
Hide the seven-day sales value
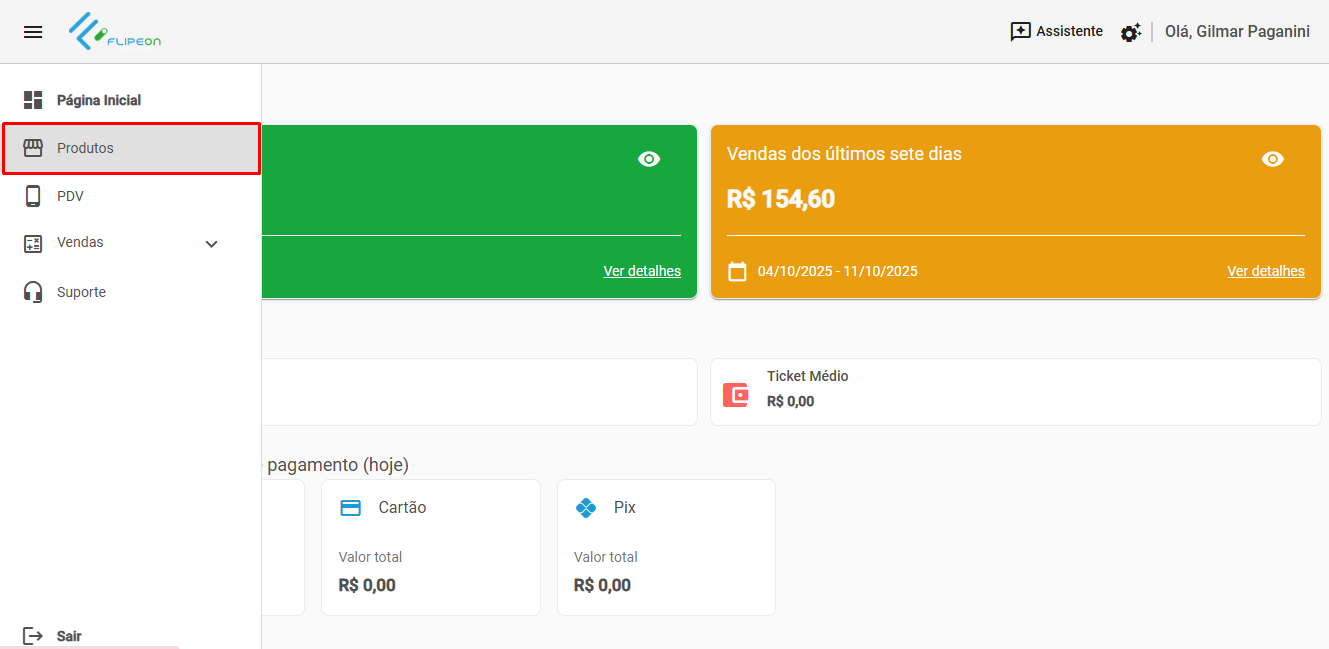(1272, 159)
